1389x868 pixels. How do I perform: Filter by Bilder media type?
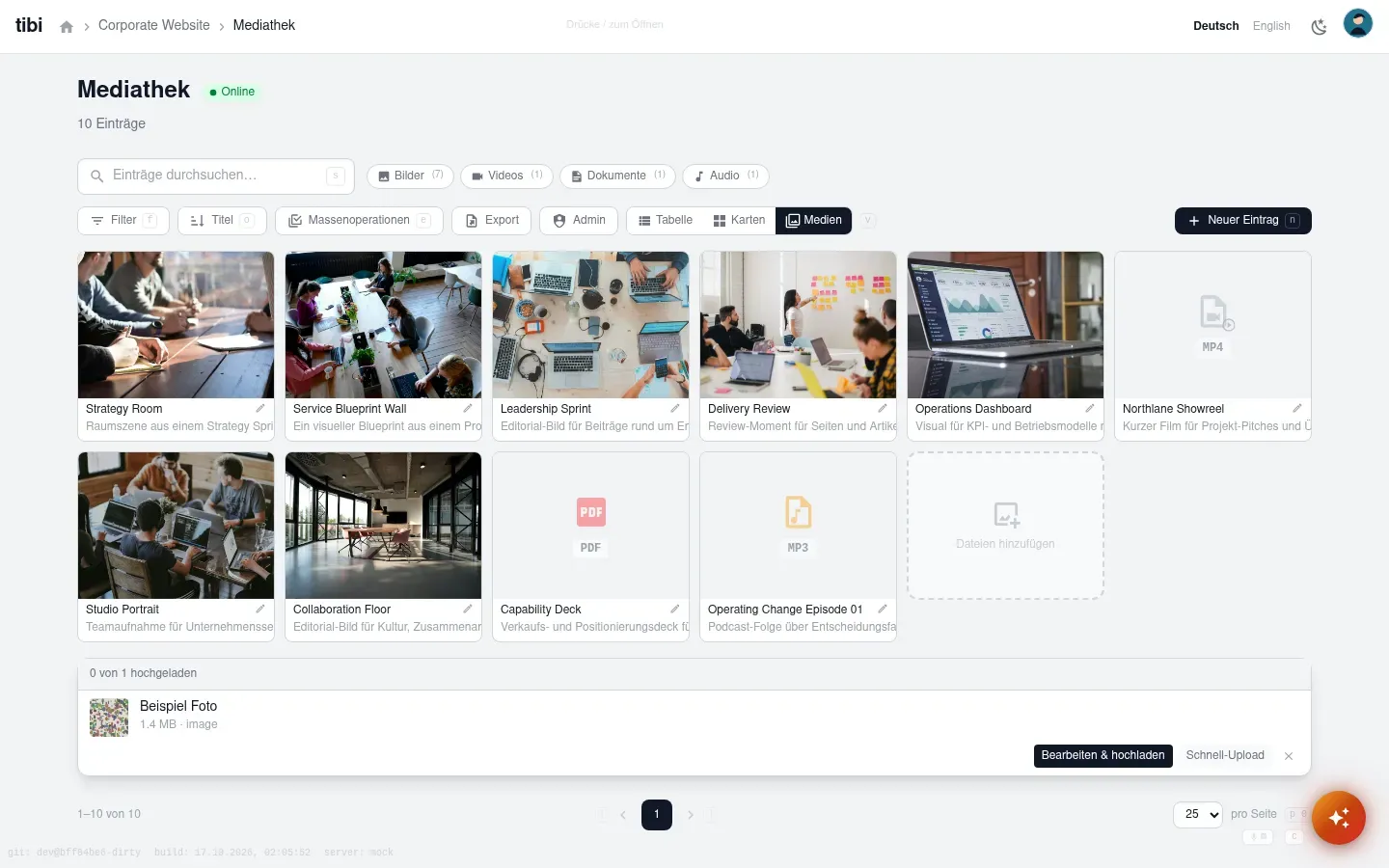pyautogui.click(x=410, y=176)
